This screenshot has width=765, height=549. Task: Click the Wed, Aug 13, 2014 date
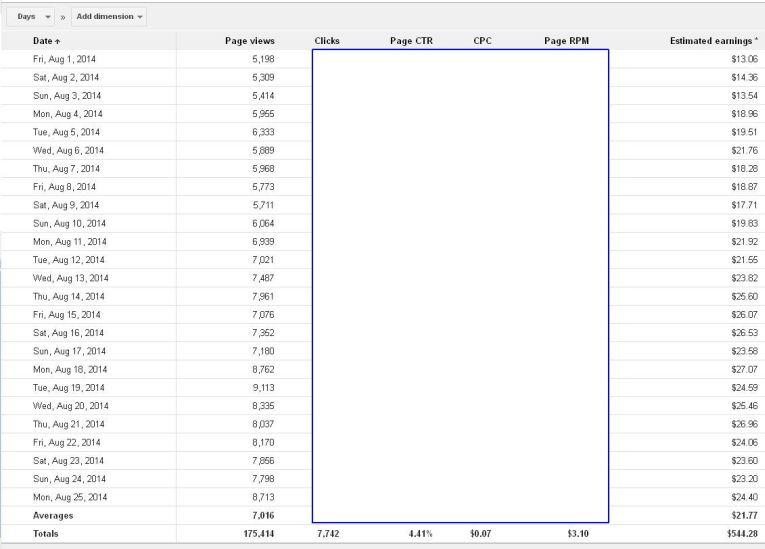pos(71,278)
